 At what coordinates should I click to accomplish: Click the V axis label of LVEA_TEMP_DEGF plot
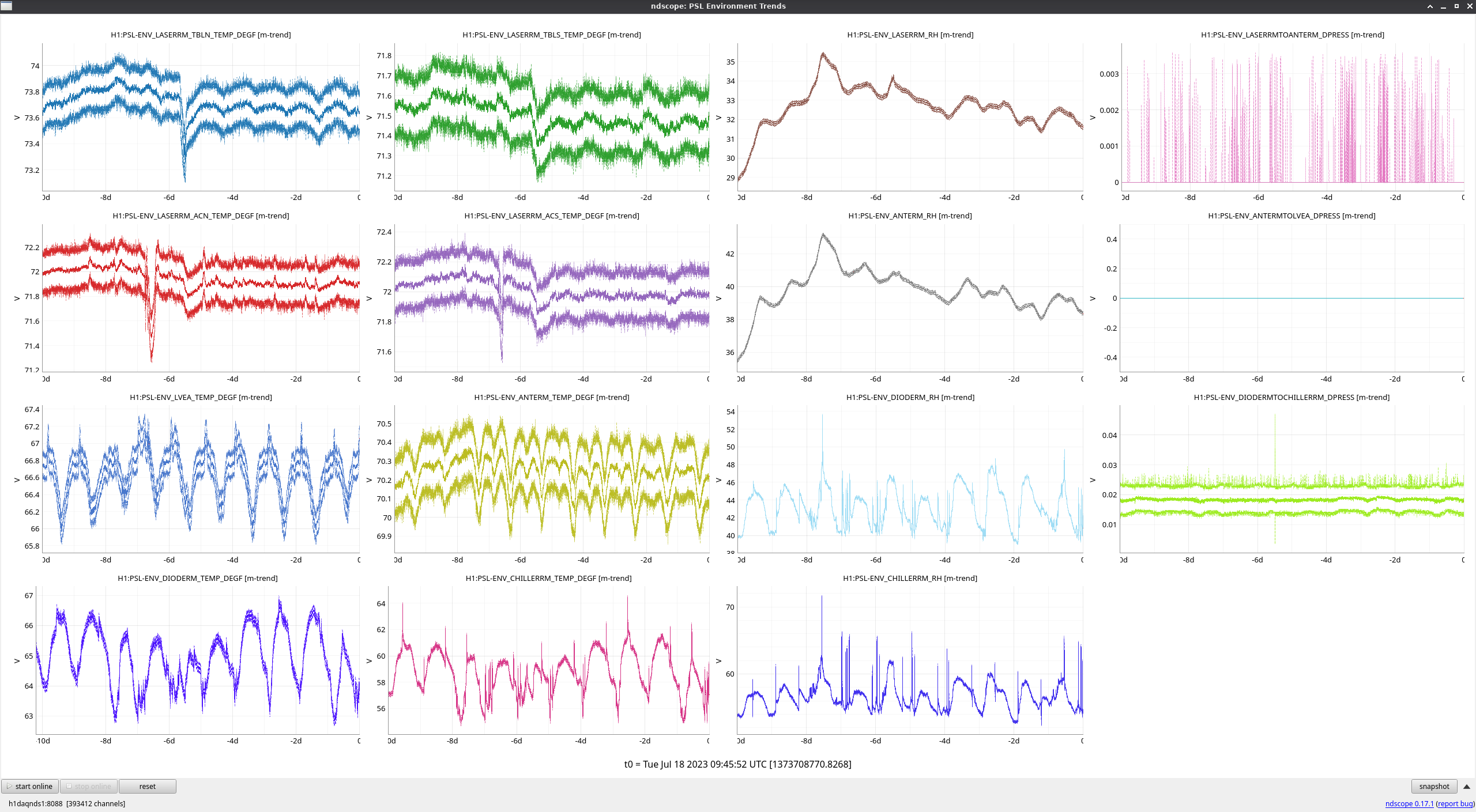17,479
